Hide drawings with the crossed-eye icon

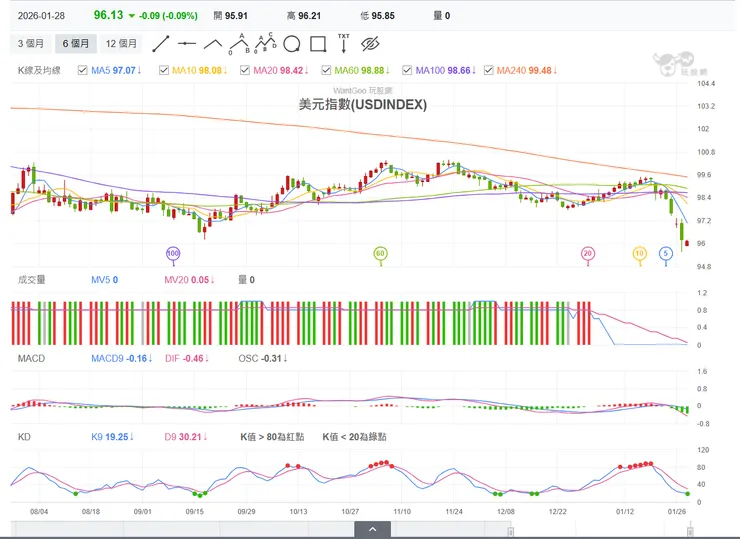click(371, 43)
